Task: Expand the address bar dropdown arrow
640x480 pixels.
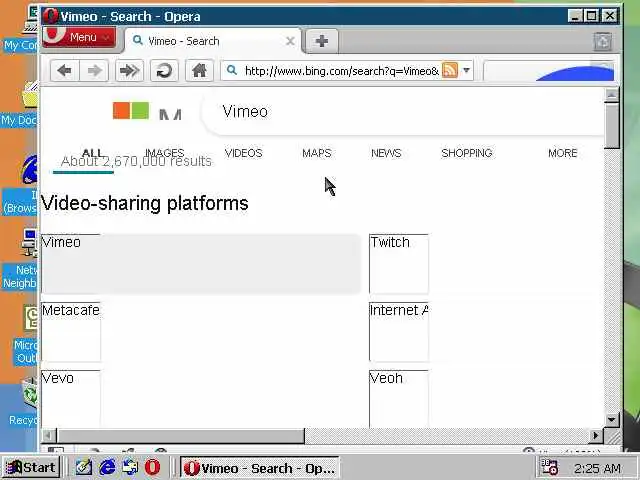Action: pos(467,70)
